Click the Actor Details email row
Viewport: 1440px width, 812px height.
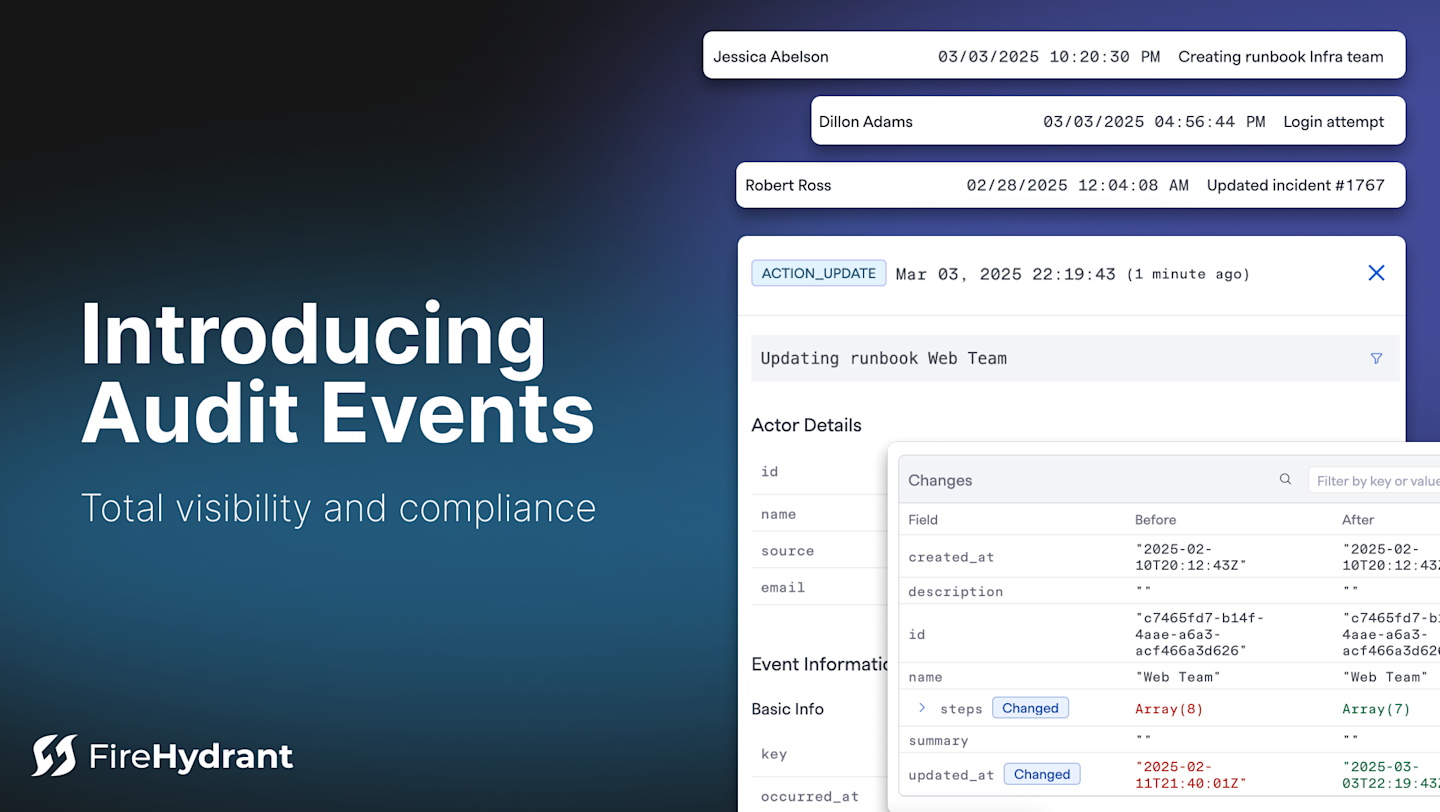819,587
